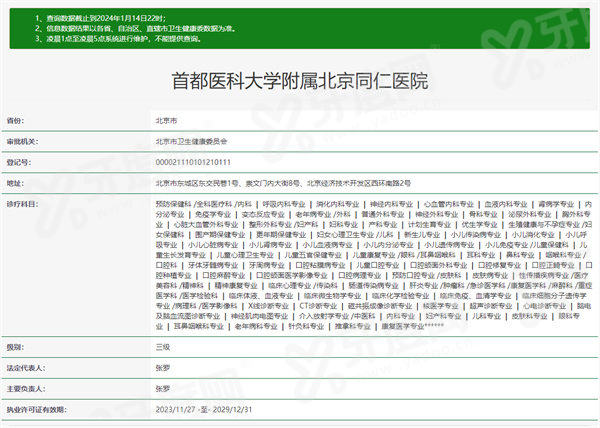
Task: Click 神经内科专业 in the specialty list
Action: (391, 204)
